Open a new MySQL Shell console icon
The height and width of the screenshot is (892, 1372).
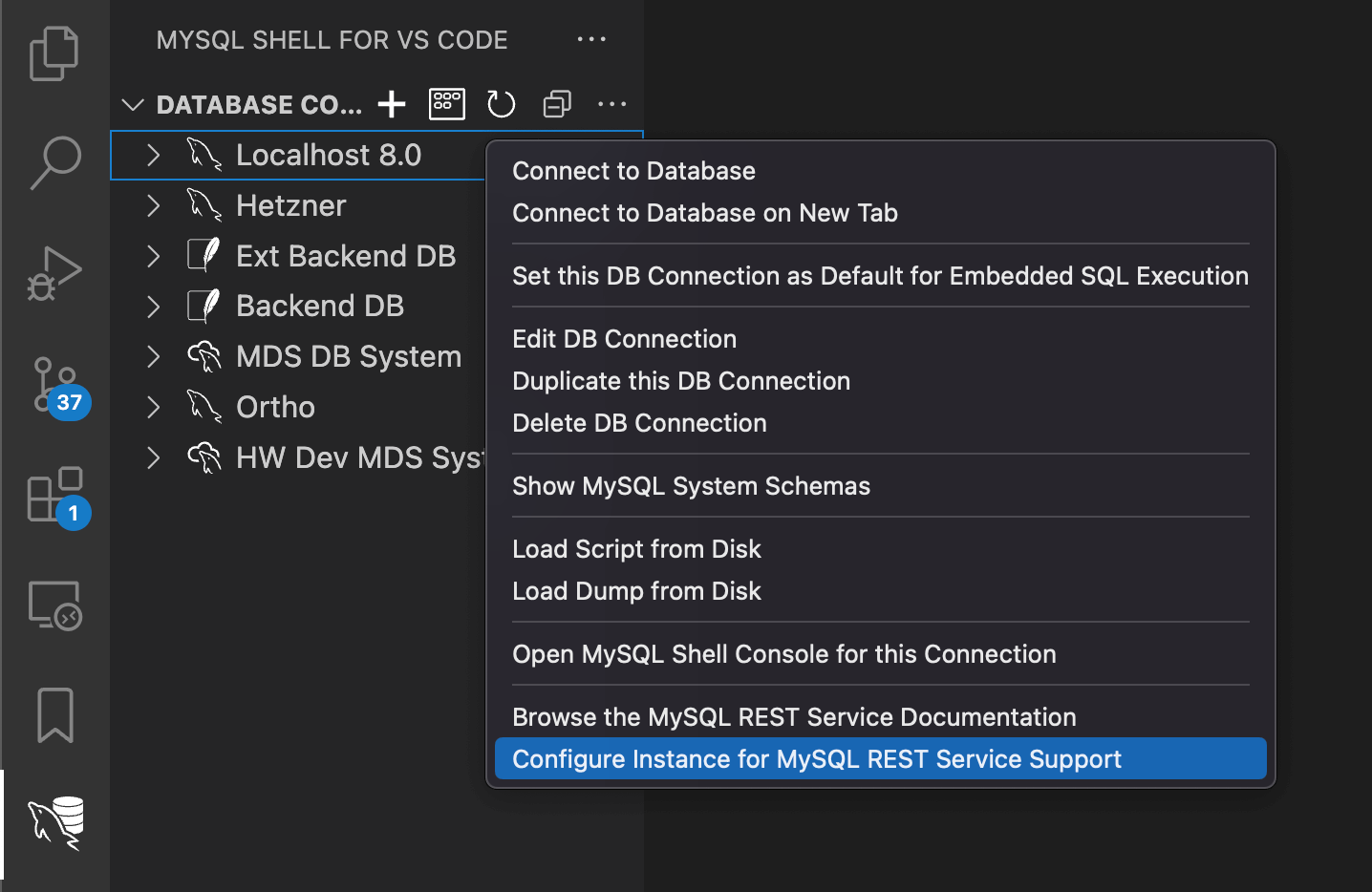coord(446,103)
